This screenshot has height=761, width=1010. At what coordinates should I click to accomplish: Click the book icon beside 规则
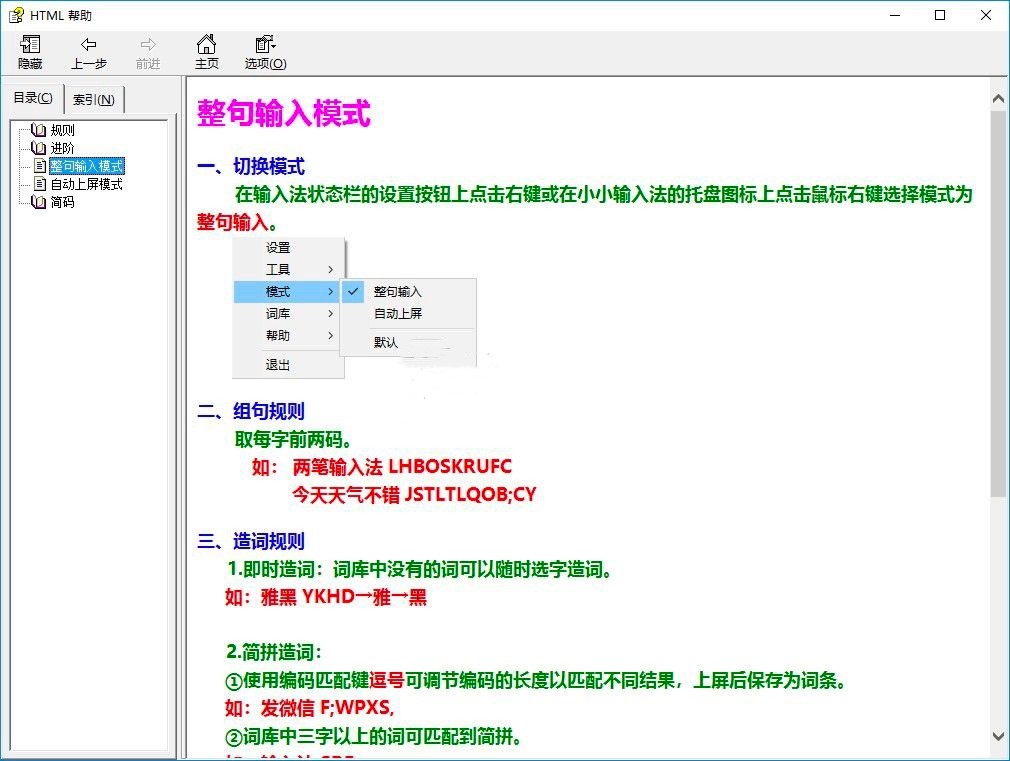tap(39, 130)
